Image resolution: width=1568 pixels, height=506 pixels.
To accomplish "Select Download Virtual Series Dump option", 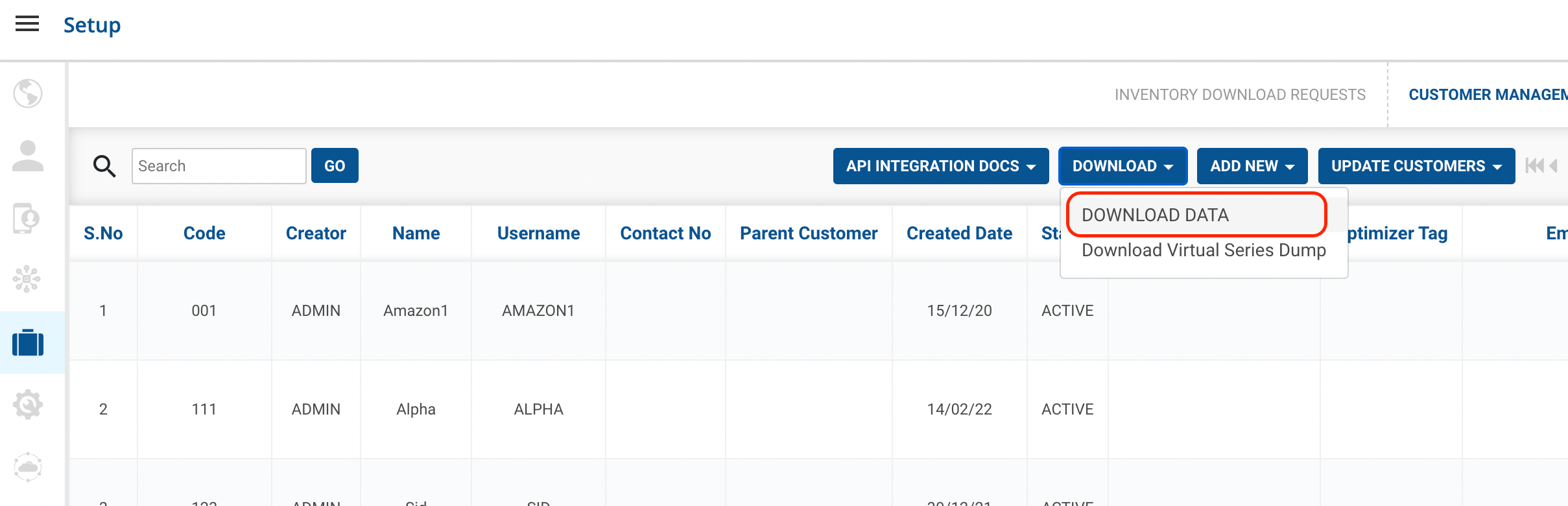I will click(1204, 250).
